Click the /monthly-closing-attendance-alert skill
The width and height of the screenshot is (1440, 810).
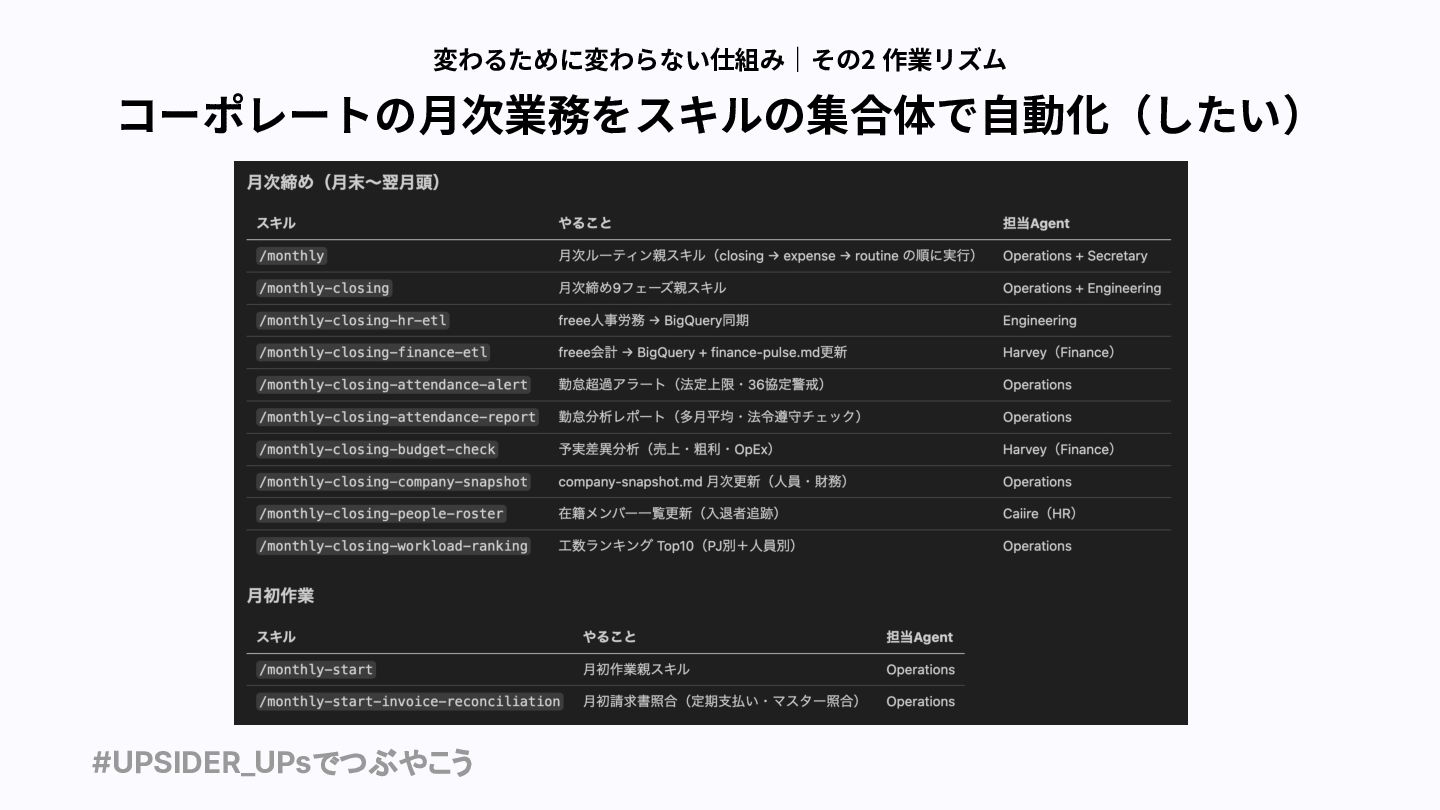coord(393,385)
